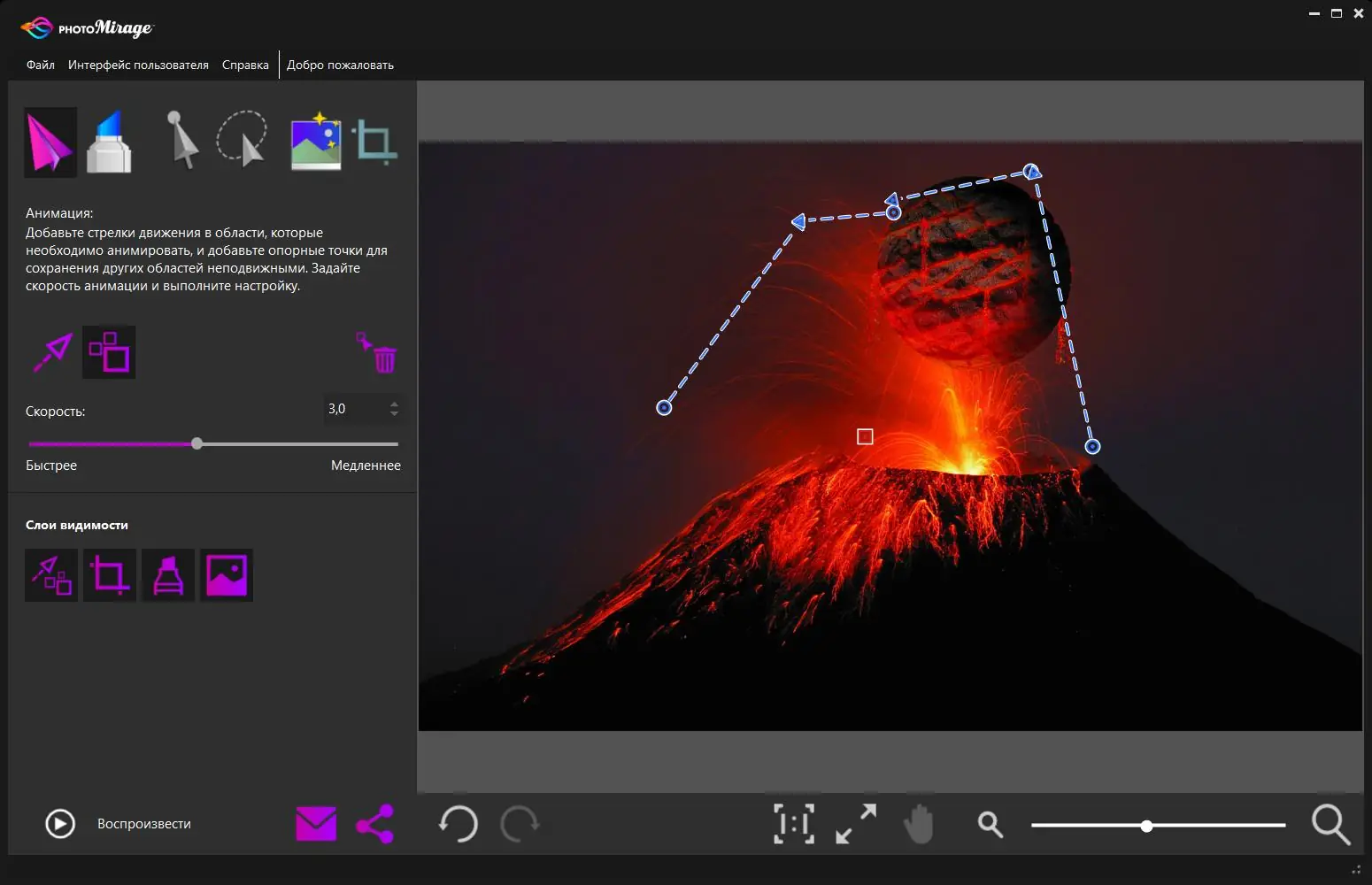Increase speed with the up stepper arrow
This screenshot has width=1372, height=885.
point(395,404)
